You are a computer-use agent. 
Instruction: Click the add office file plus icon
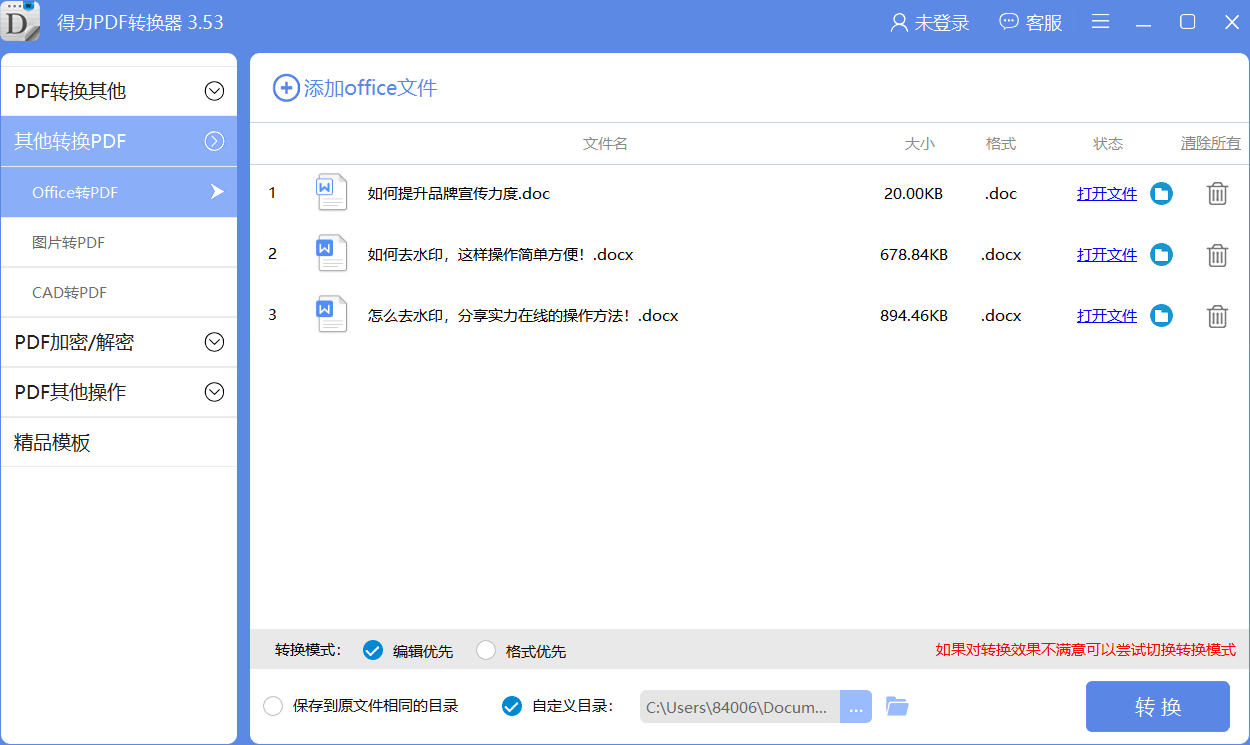tap(286, 88)
